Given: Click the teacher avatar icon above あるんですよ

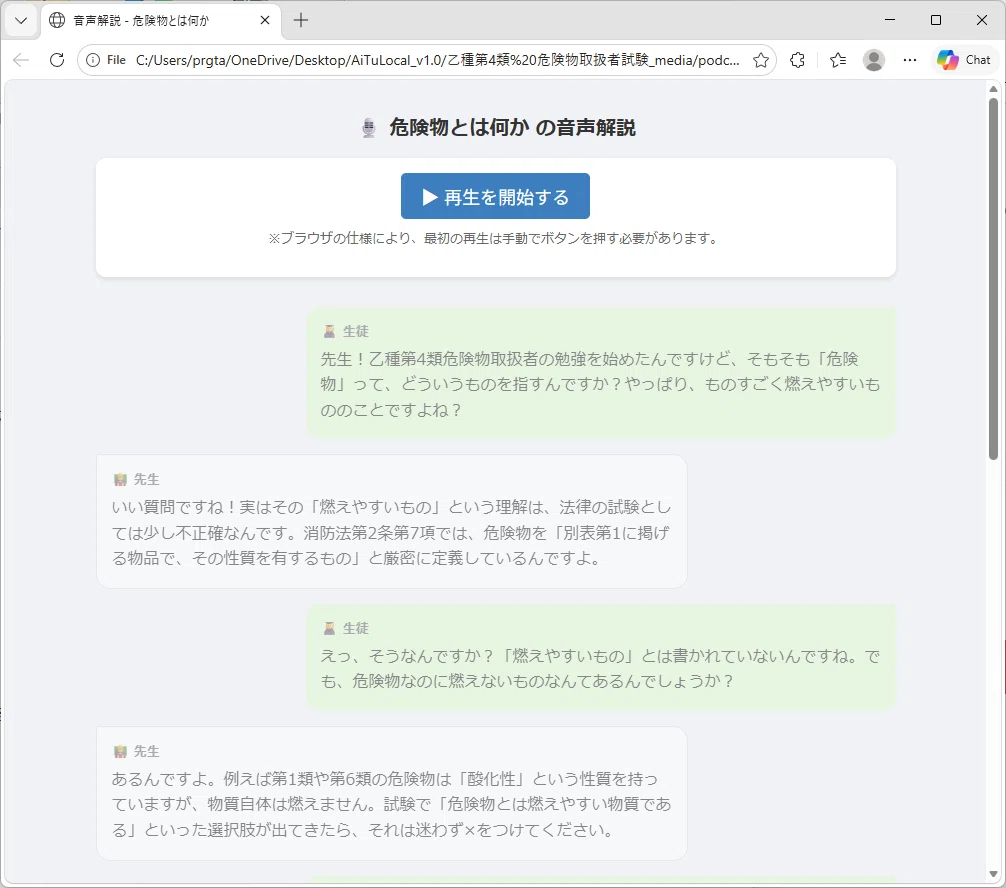Looking at the screenshot, I should (x=120, y=751).
